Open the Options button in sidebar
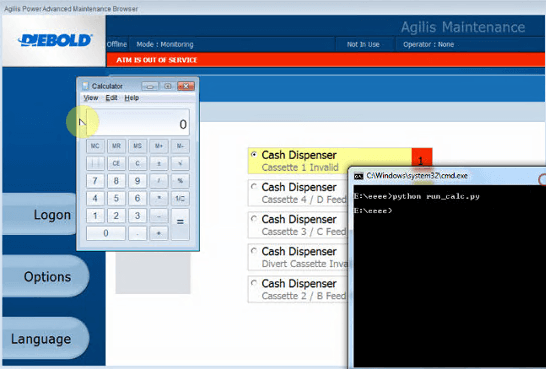This screenshot has height=369, width=546. pyautogui.click(x=46, y=277)
